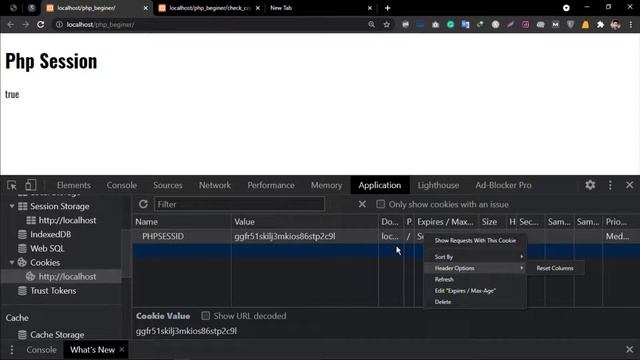Open Web SQL in the sidebar
Viewport: 640px width, 360px height.
[x=47, y=249]
